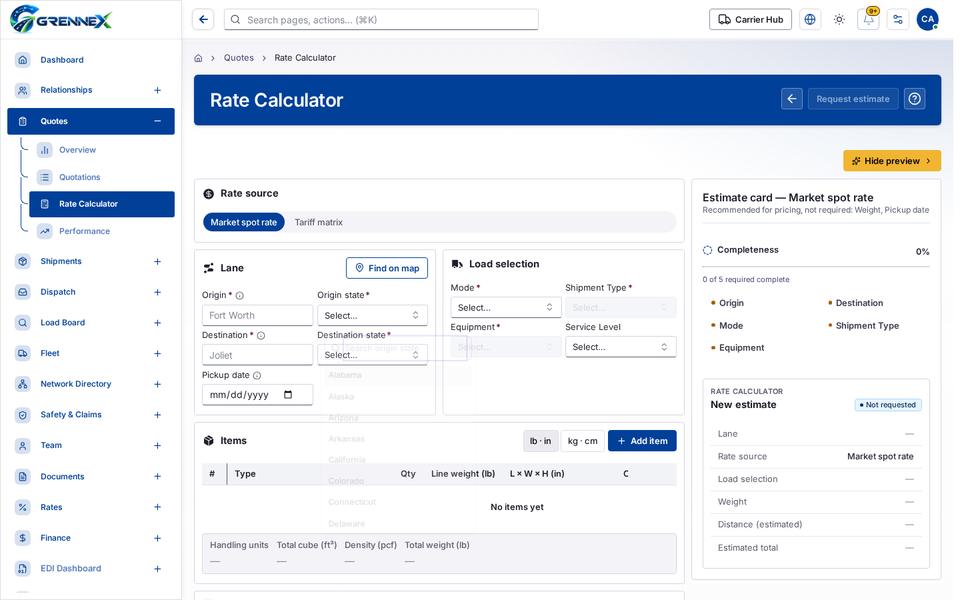Click the Hide preview button
Viewport: 960px width, 600px height.
click(x=892, y=161)
